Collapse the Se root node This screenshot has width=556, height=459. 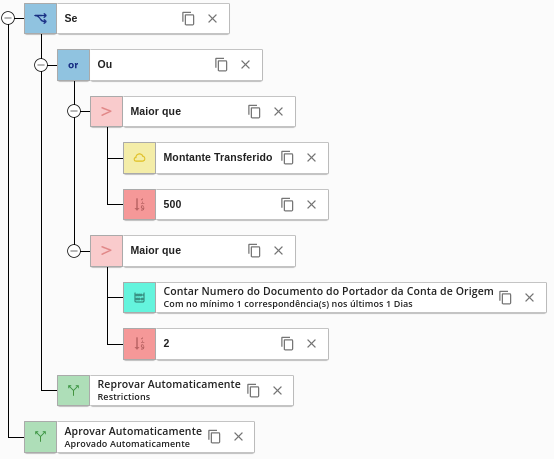point(8,18)
